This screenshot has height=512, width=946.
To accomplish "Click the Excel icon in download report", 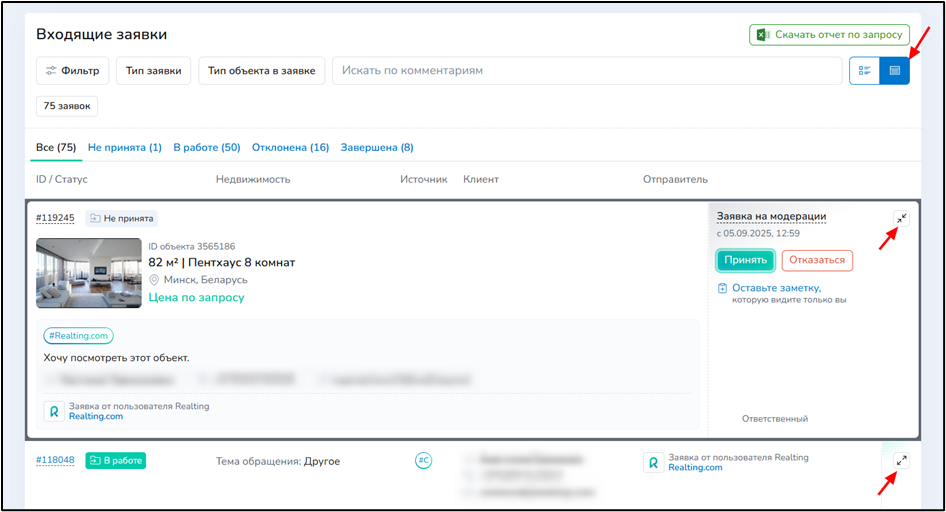I will pos(762,35).
